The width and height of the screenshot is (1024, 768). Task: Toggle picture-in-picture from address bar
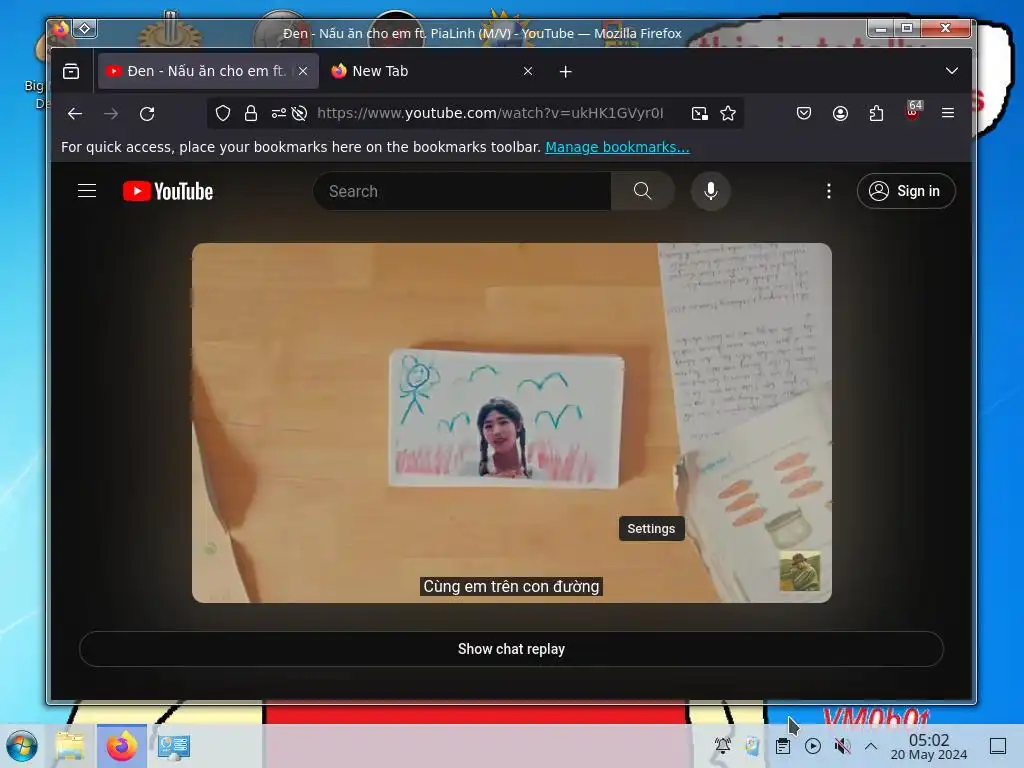point(699,114)
